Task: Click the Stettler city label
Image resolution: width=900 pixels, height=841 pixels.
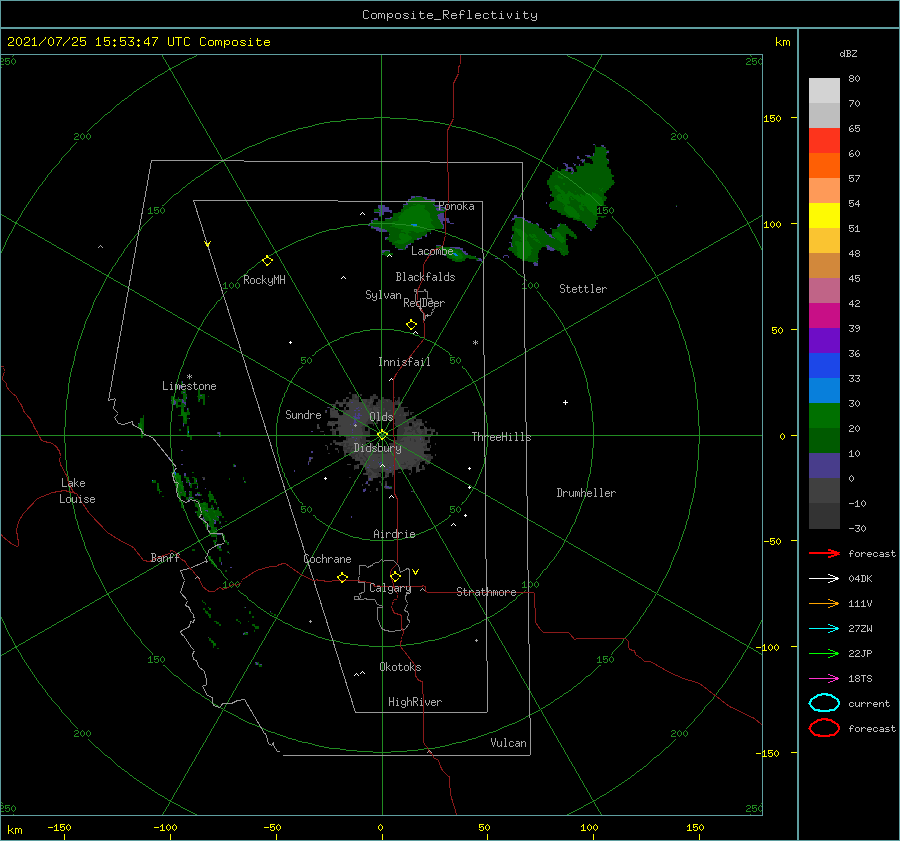Action: 583,289
